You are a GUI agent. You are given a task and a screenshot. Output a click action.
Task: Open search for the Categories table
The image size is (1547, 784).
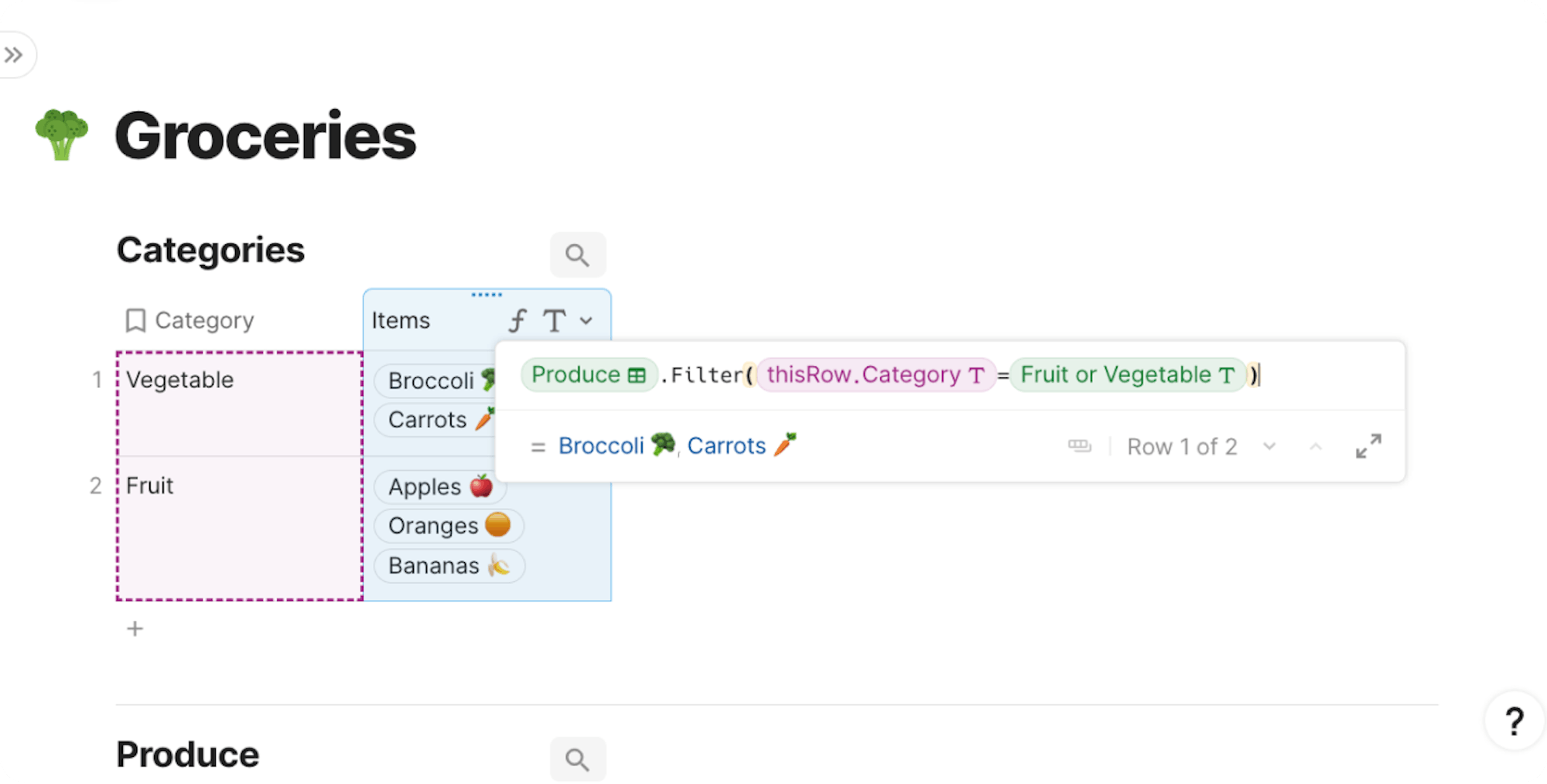tap(578, 254)
